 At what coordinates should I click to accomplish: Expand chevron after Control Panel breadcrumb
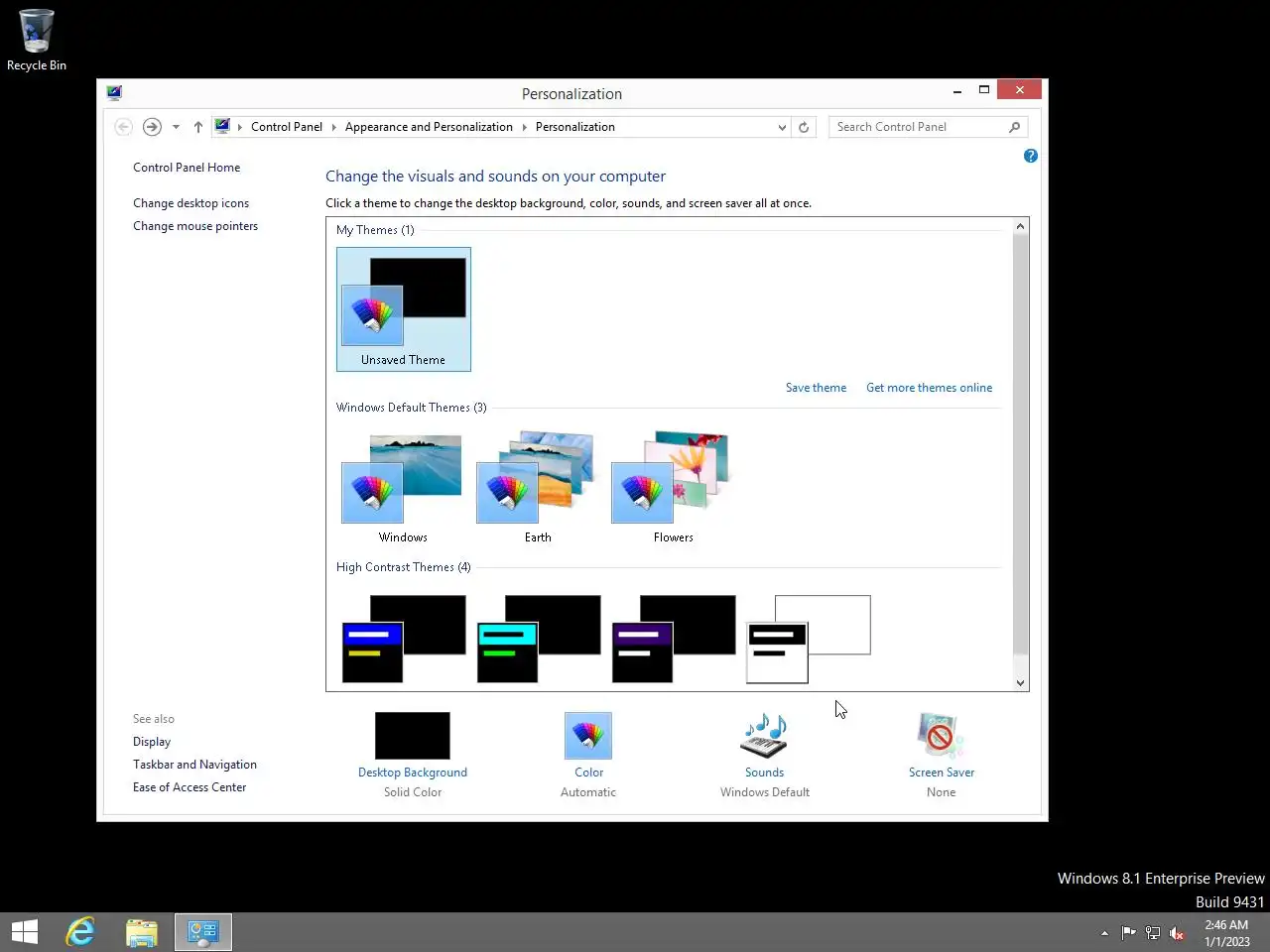334,127
